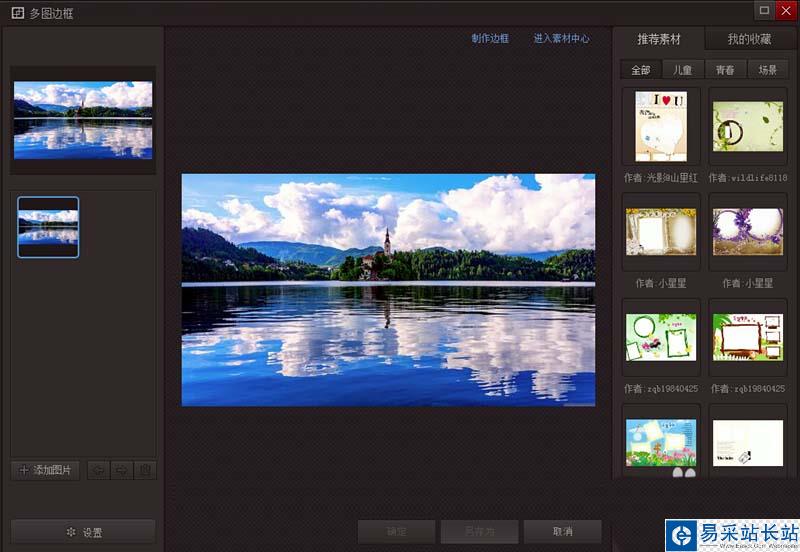The image size is (800, 552).
Task: Select the 场景 category filter
Action: click(x=767, y=69)
